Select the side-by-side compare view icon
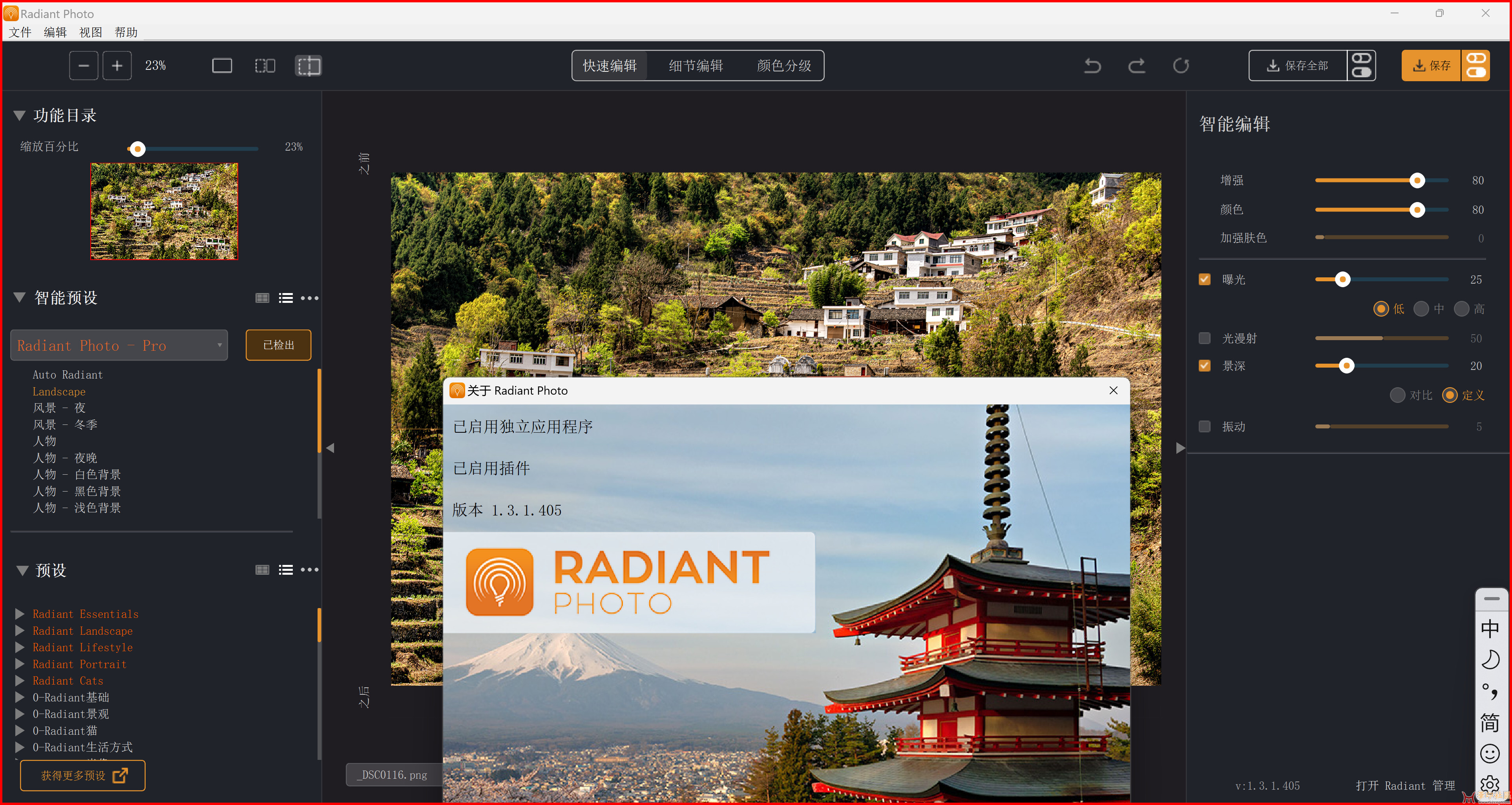 pos(265,66)
